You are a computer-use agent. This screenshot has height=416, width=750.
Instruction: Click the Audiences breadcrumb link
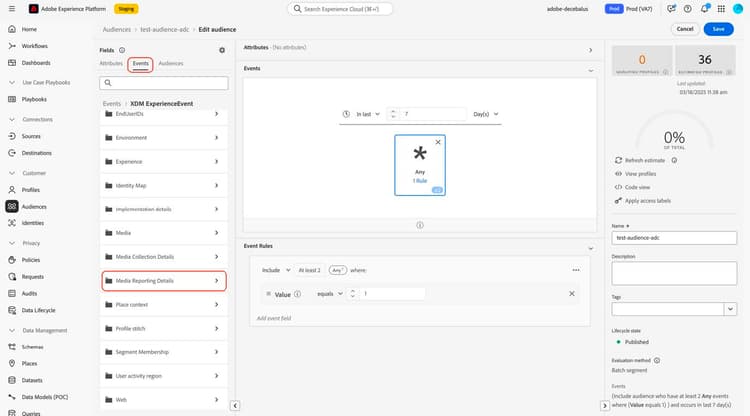pos(117,30)
